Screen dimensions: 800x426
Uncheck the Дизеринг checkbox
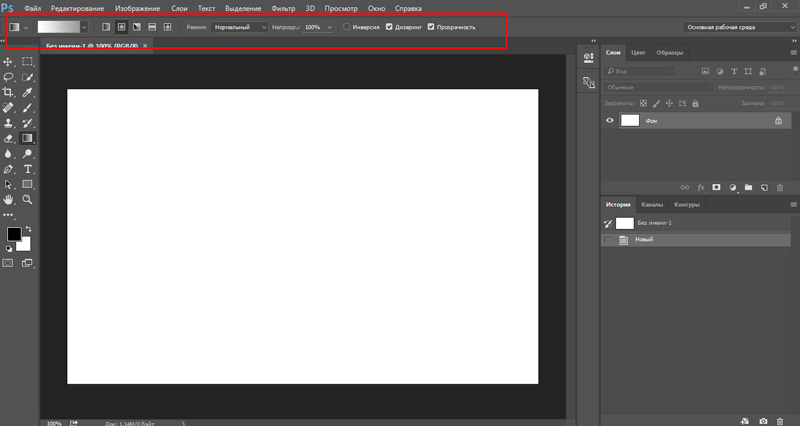(x=389, y=27)
